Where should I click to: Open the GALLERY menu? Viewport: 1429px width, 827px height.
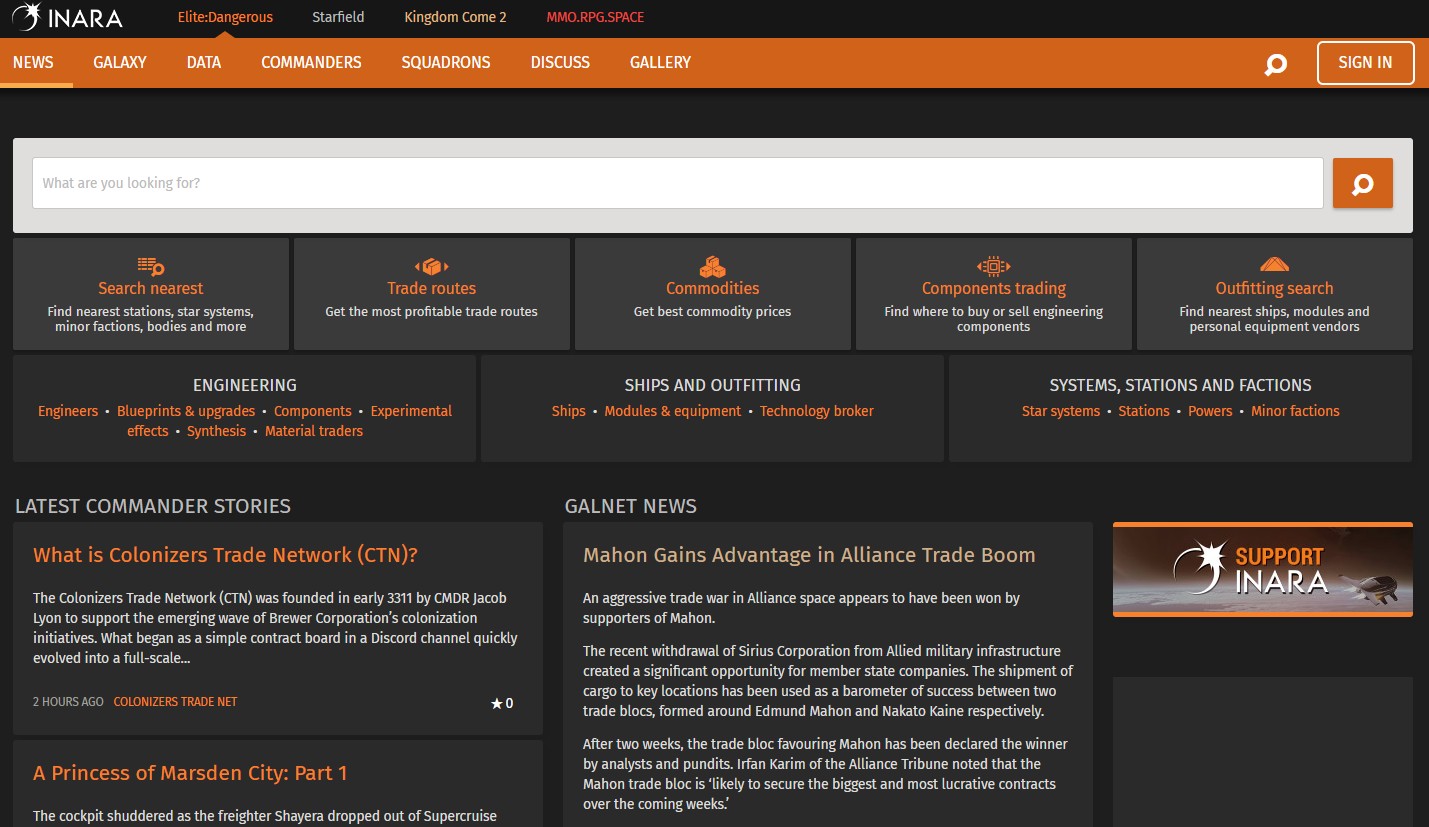(660, 62)
